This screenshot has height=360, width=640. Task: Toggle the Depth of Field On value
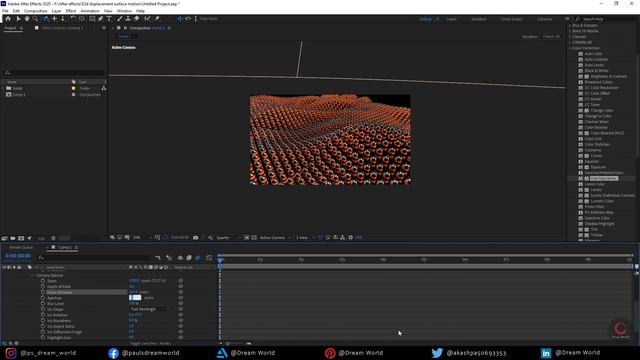(x=131, y=287)
